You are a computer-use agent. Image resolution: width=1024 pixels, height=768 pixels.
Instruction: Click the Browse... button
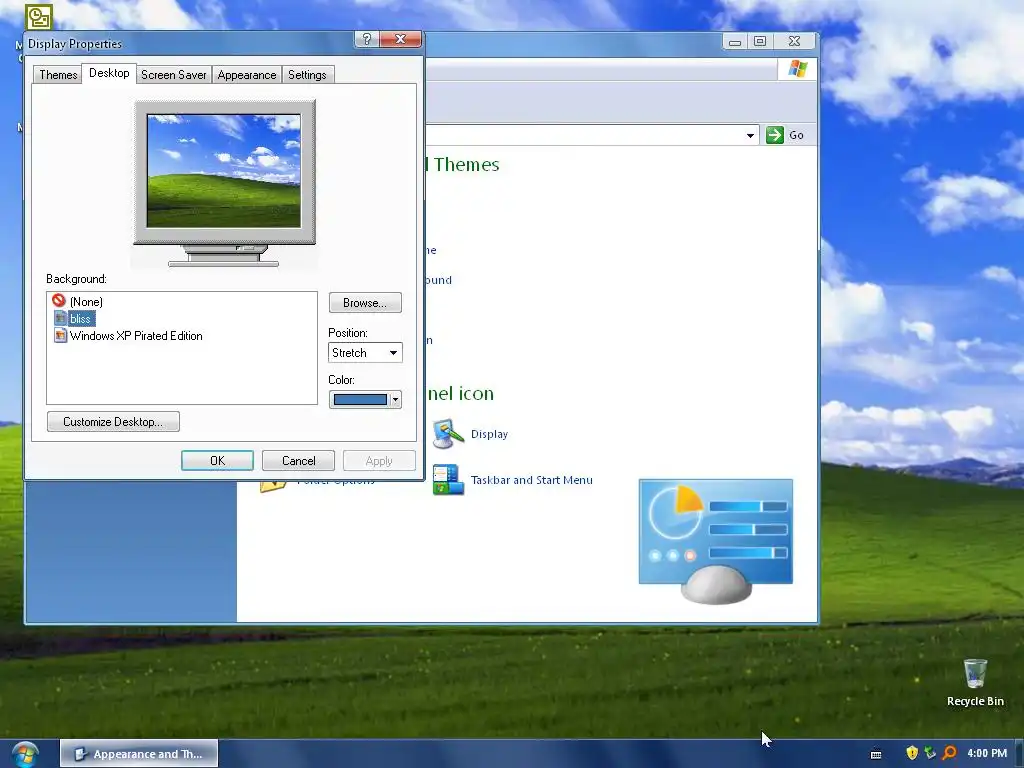pyautogui.click(x=365, y=303)
